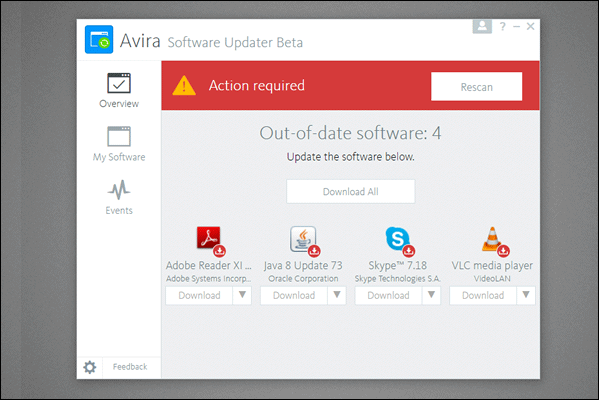Click the user account icon
Viewport: 599px width, 400px height.
pyautogui.click(x=482, y=26)
